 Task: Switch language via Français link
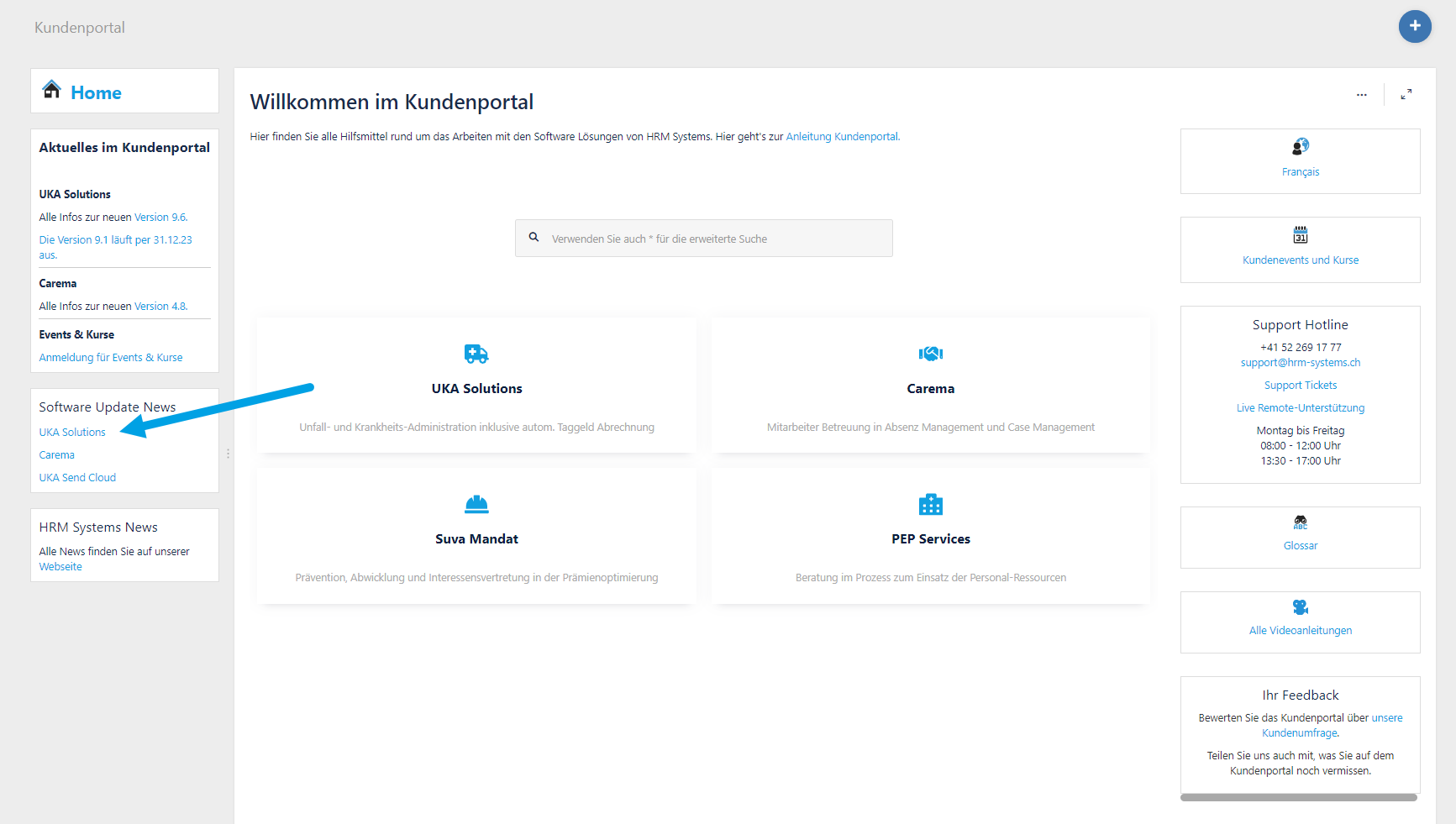point(1301,171)
